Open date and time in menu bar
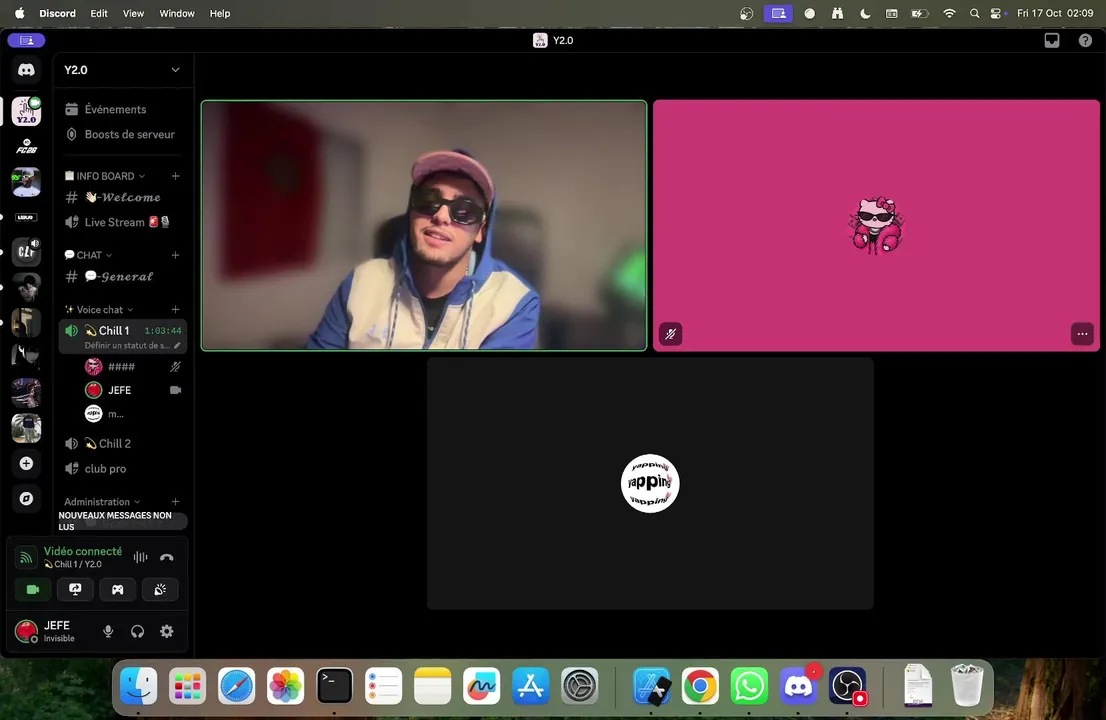The height and width of the screenshot is (720, 1106). tap(1055, 13)
